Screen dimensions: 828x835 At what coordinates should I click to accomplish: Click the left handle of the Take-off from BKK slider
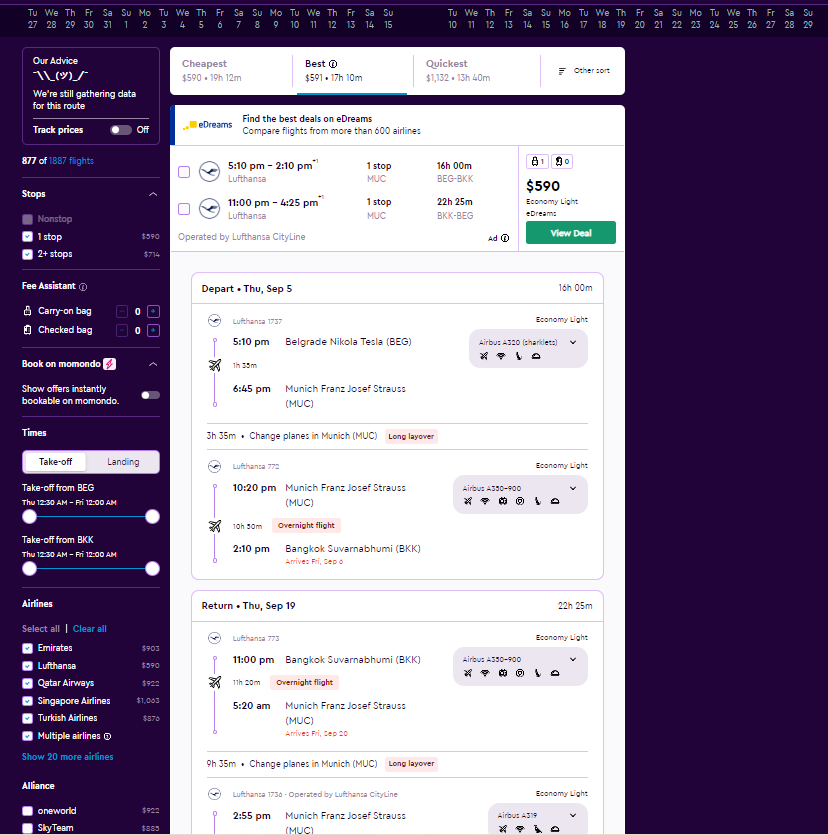(x=29, y=569)
